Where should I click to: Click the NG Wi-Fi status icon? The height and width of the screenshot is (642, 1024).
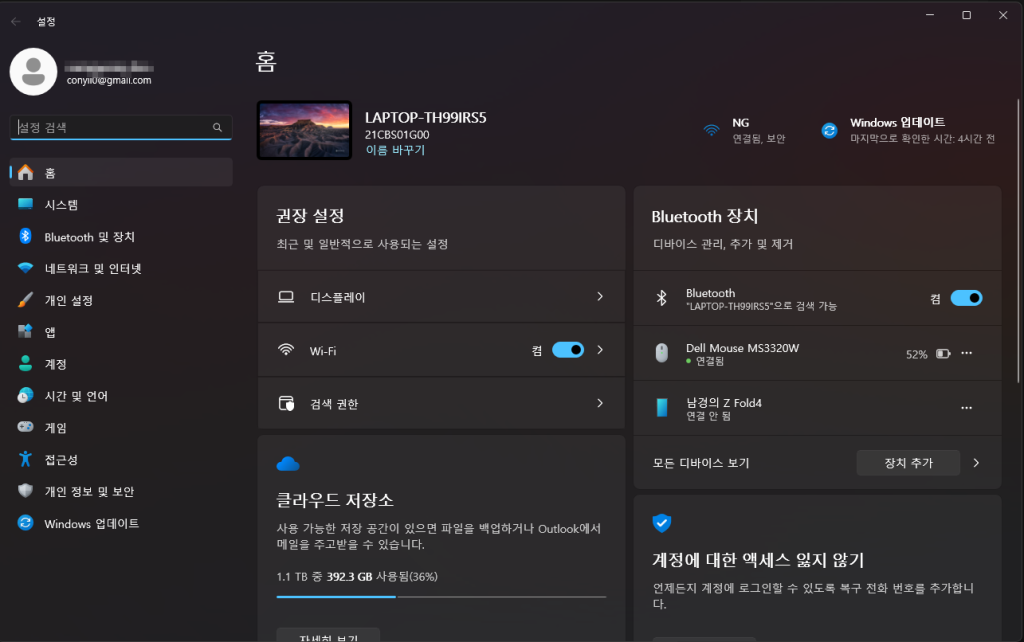(711, 130)
